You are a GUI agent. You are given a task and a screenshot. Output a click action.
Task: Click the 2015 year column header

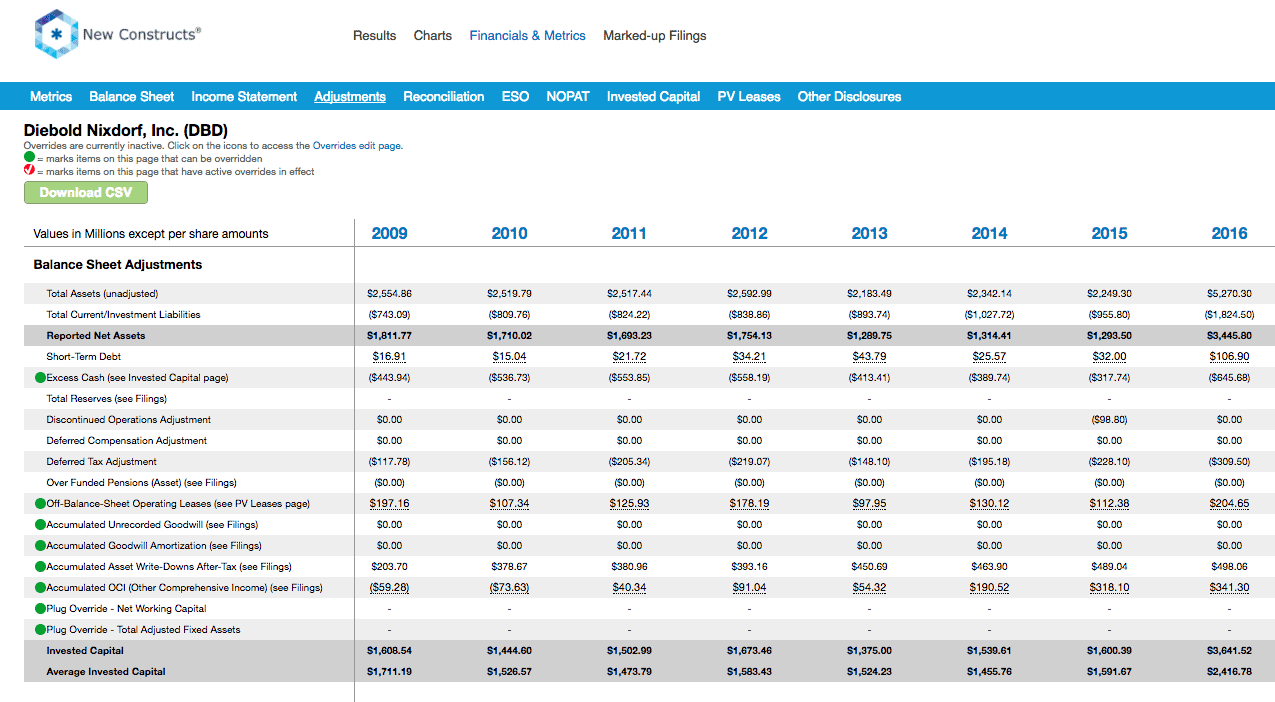(1110, 234)
